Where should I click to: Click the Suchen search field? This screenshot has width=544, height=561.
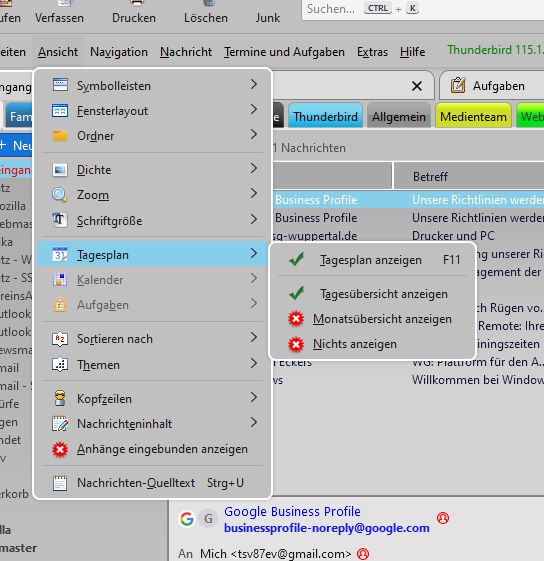[x=422, y=9]
